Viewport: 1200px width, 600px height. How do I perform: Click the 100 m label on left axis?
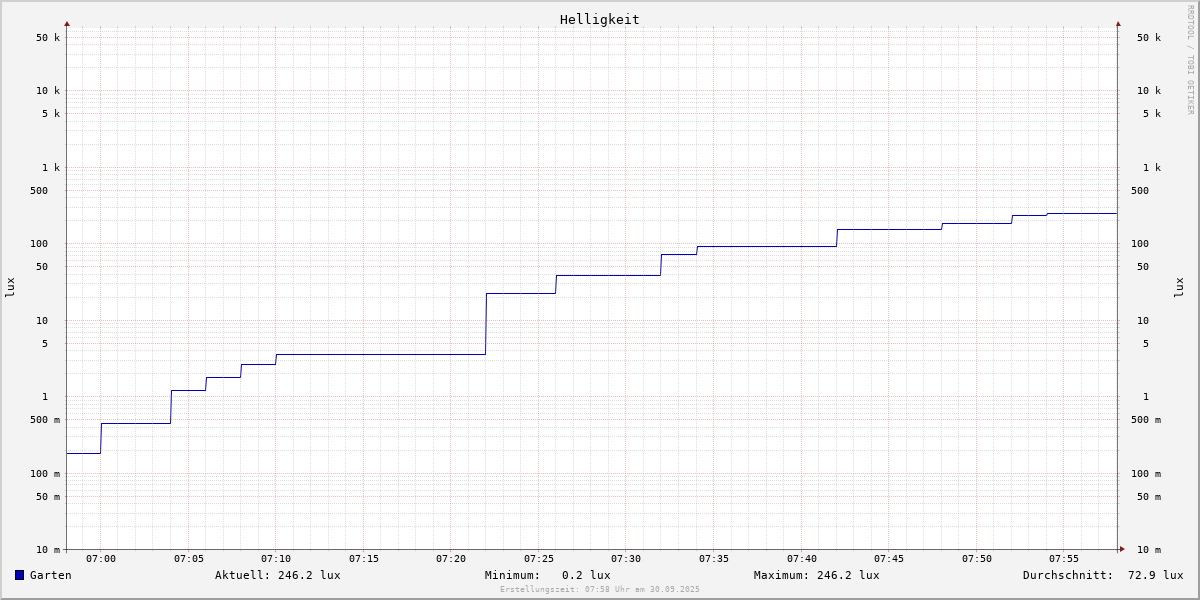[x=45, y=474]
